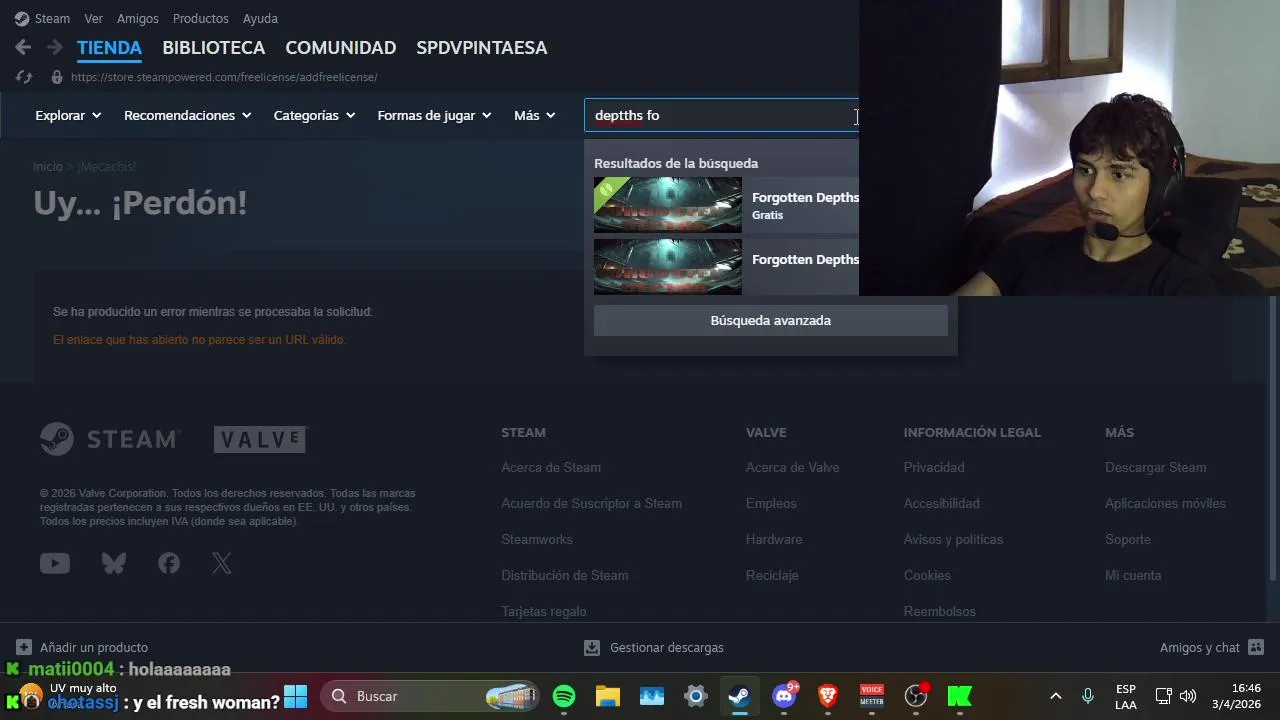Click the Gestionar descargas download icon
This screenshot has width=1280, height=720.
(592, 647)
